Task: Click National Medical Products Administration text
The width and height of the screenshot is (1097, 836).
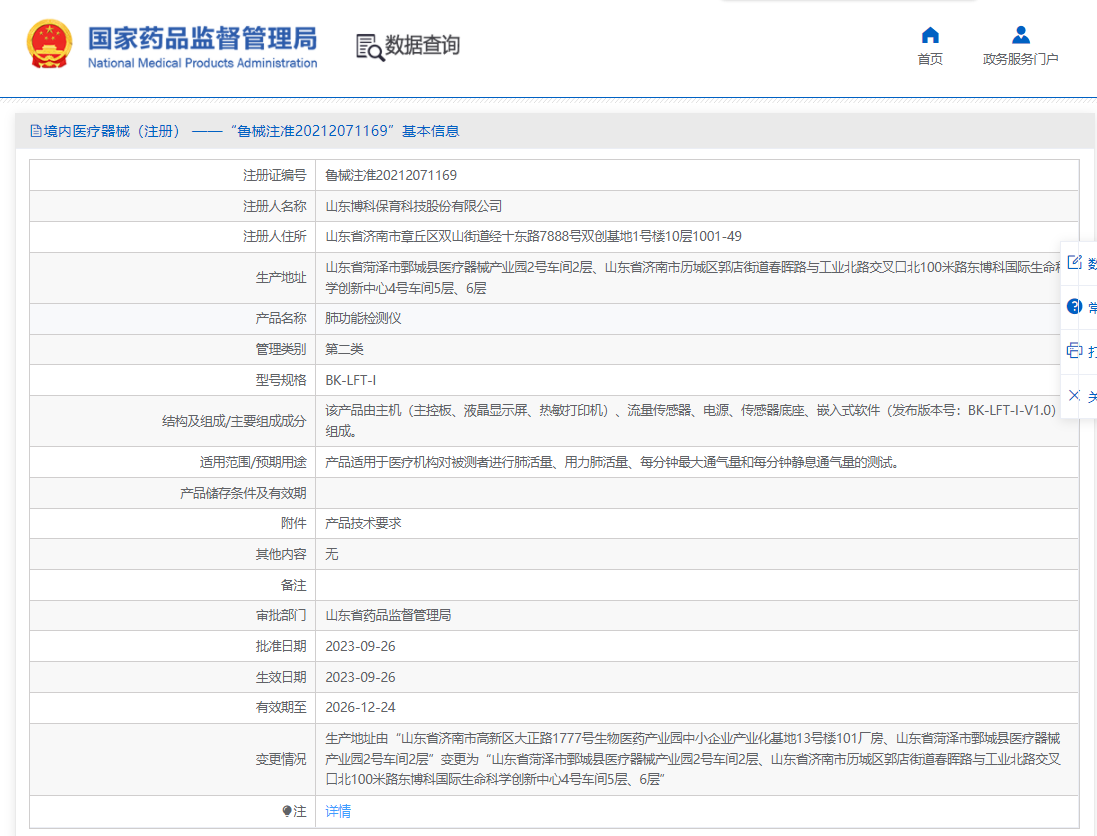Action: click(x=202, y=63)
